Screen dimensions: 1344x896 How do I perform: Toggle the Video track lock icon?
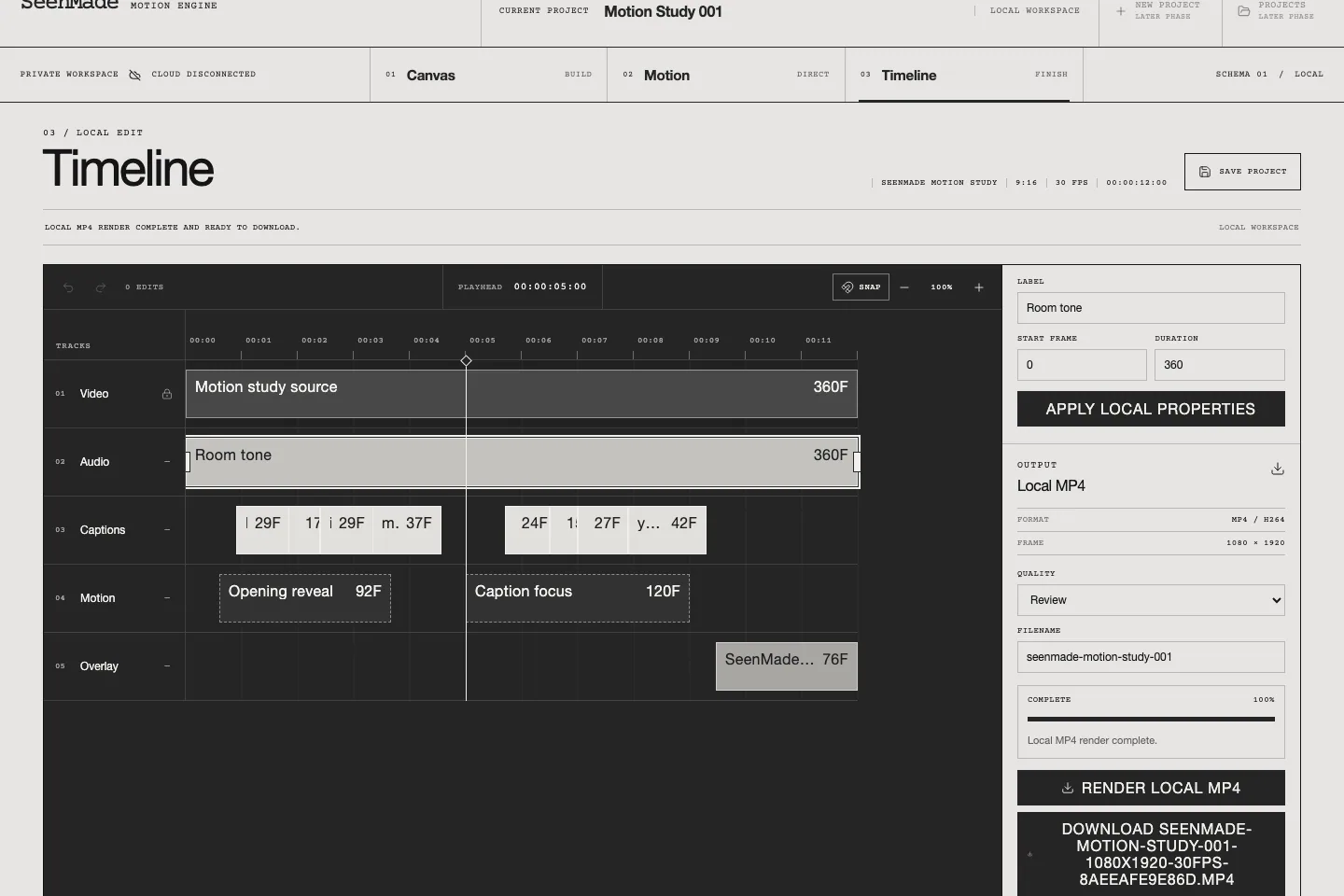coord(167,394)
